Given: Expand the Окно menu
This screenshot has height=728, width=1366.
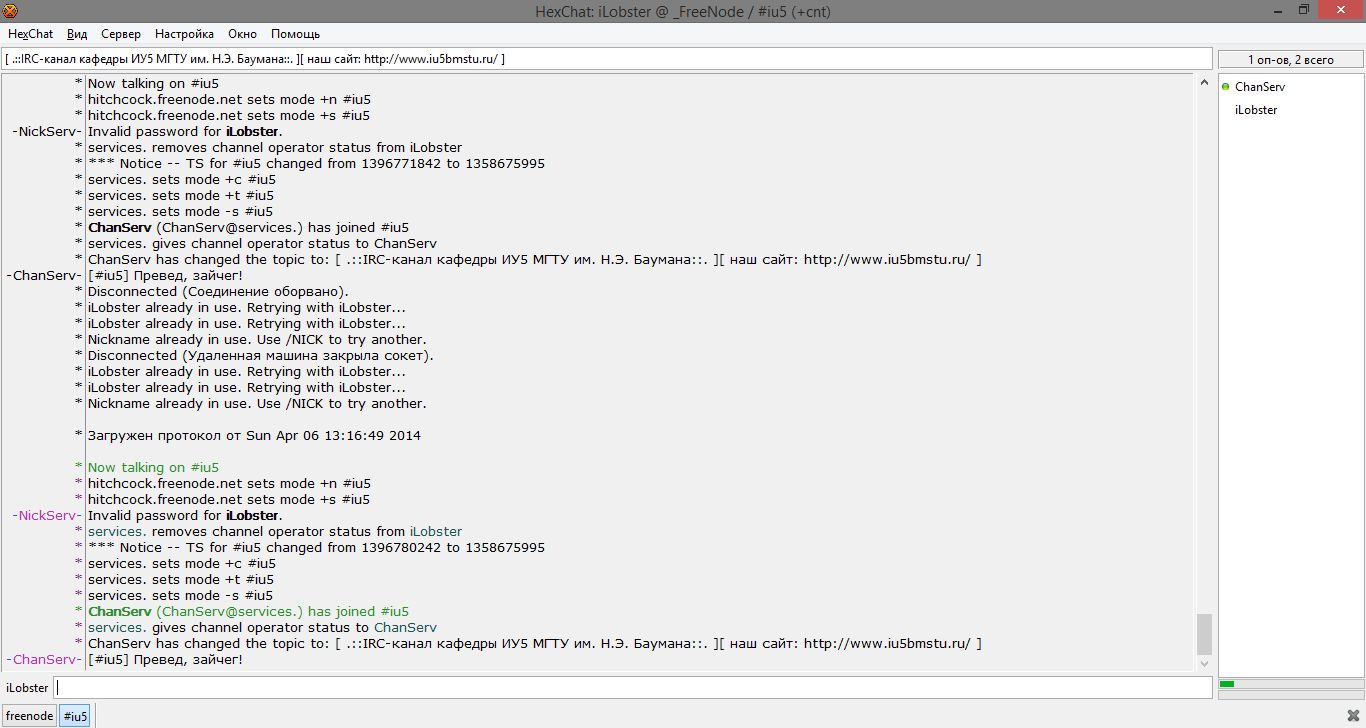Looking at the screenshot, I should (242, 34).
